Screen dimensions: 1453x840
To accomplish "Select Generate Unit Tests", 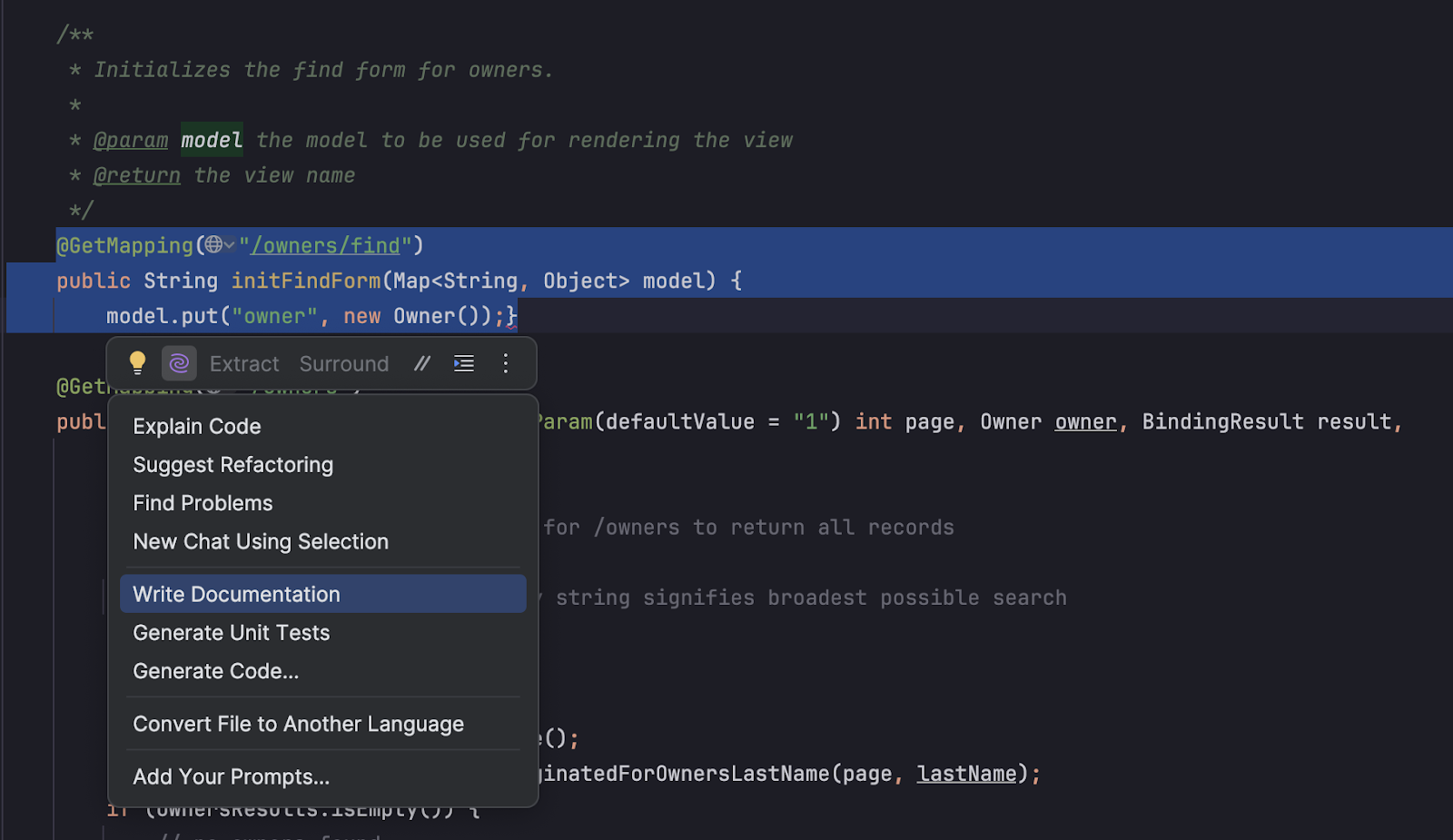I will [322, 633].
